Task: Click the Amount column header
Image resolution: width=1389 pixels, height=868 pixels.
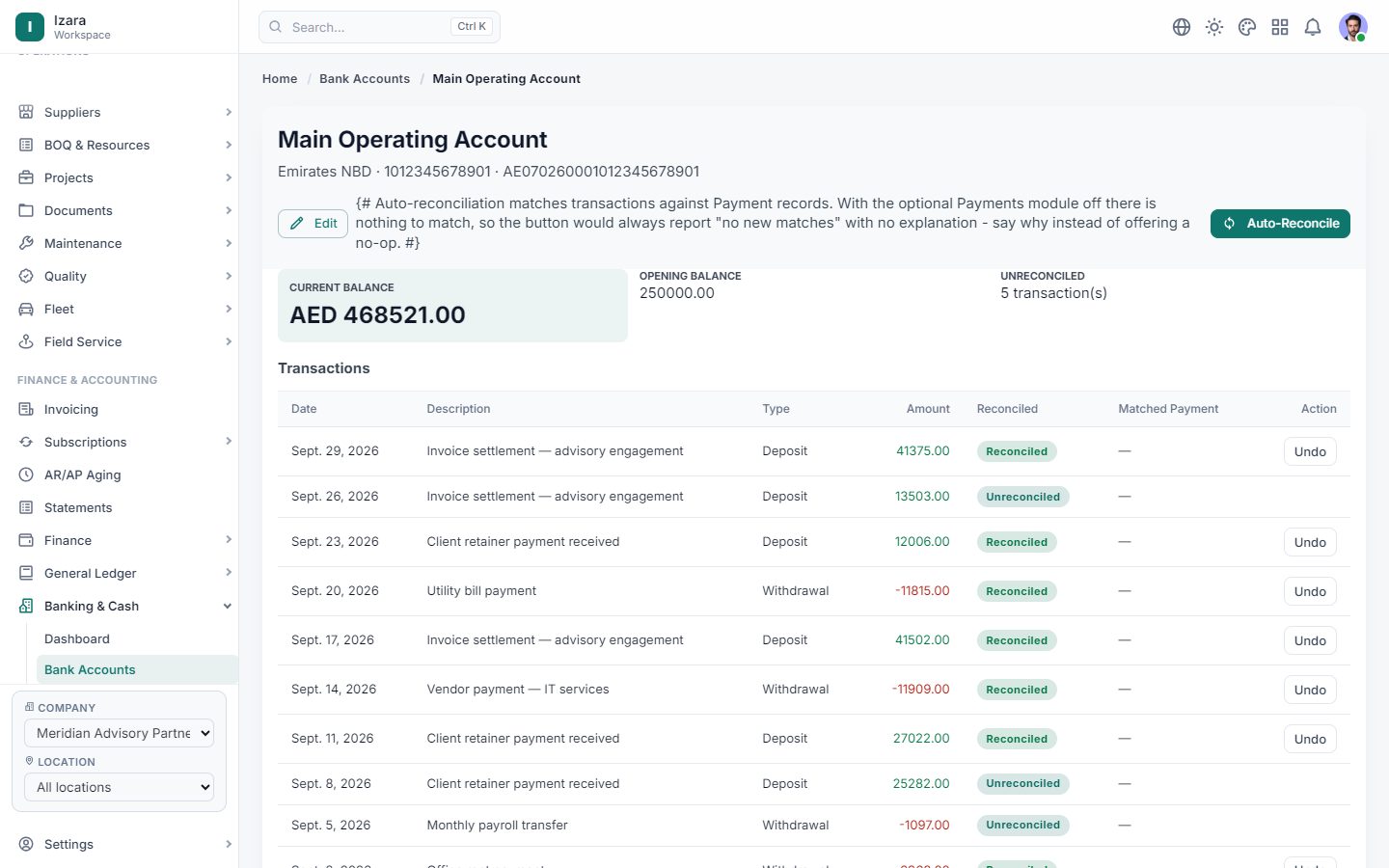Action: click(928, 409)
